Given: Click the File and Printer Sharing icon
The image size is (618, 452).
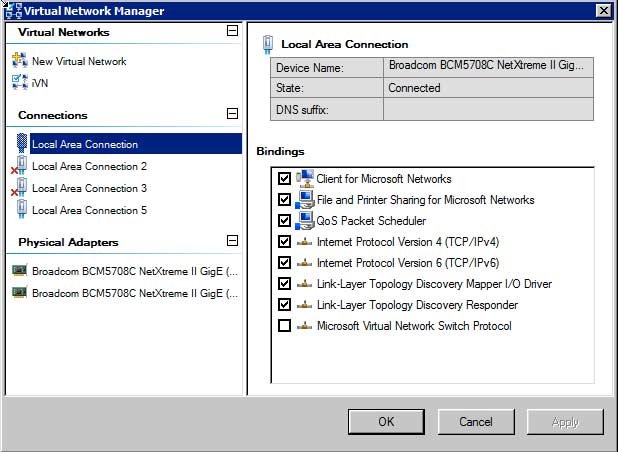Looking at the screenshot, I should coord(305,200).
